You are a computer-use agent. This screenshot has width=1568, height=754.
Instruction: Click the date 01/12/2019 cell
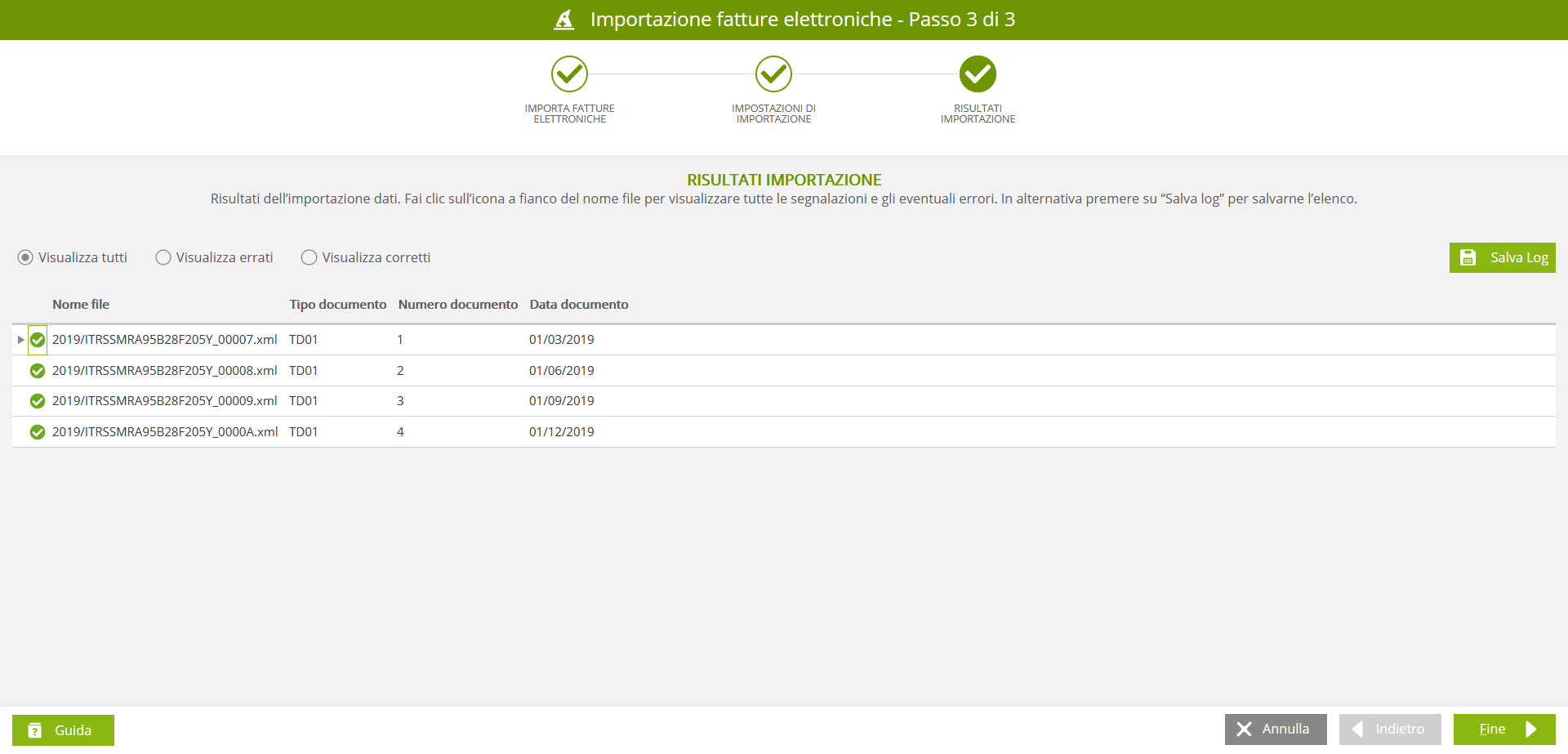(x=562, y=432)
